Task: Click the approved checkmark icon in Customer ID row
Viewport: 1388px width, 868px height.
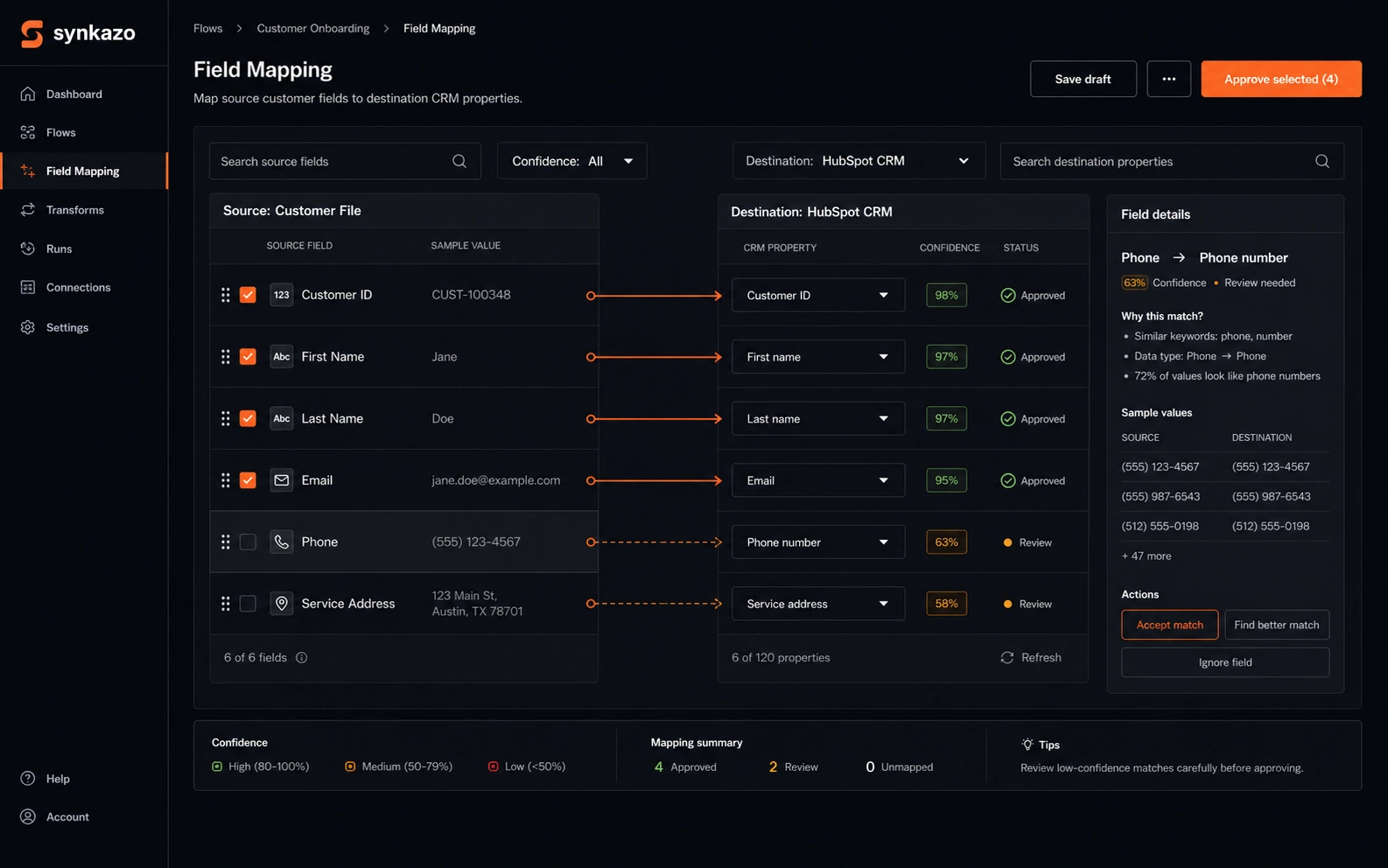Action: 1008,296
